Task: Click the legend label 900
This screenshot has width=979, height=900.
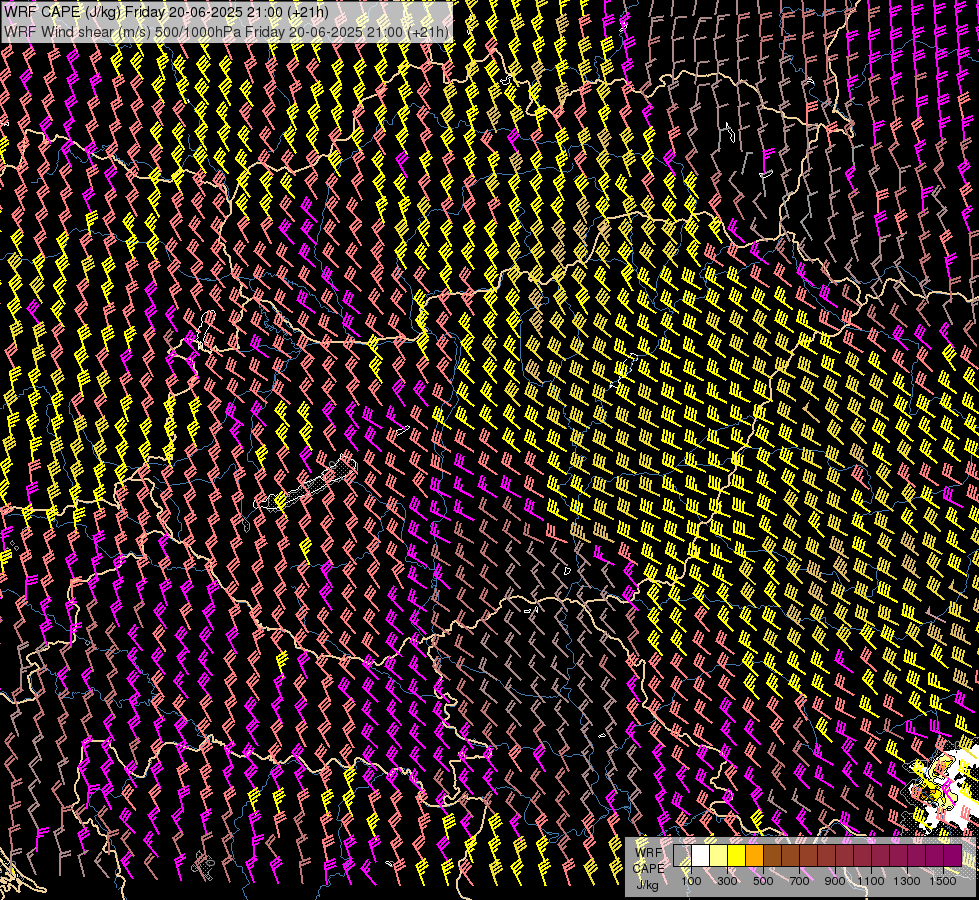Action: click(x=835, y=881)
